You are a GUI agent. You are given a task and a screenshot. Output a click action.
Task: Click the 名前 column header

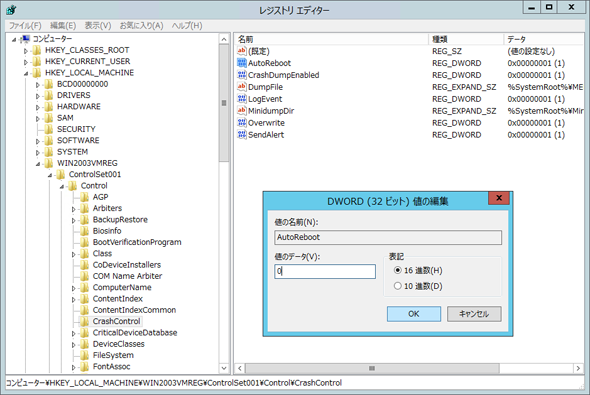[331, 39]
